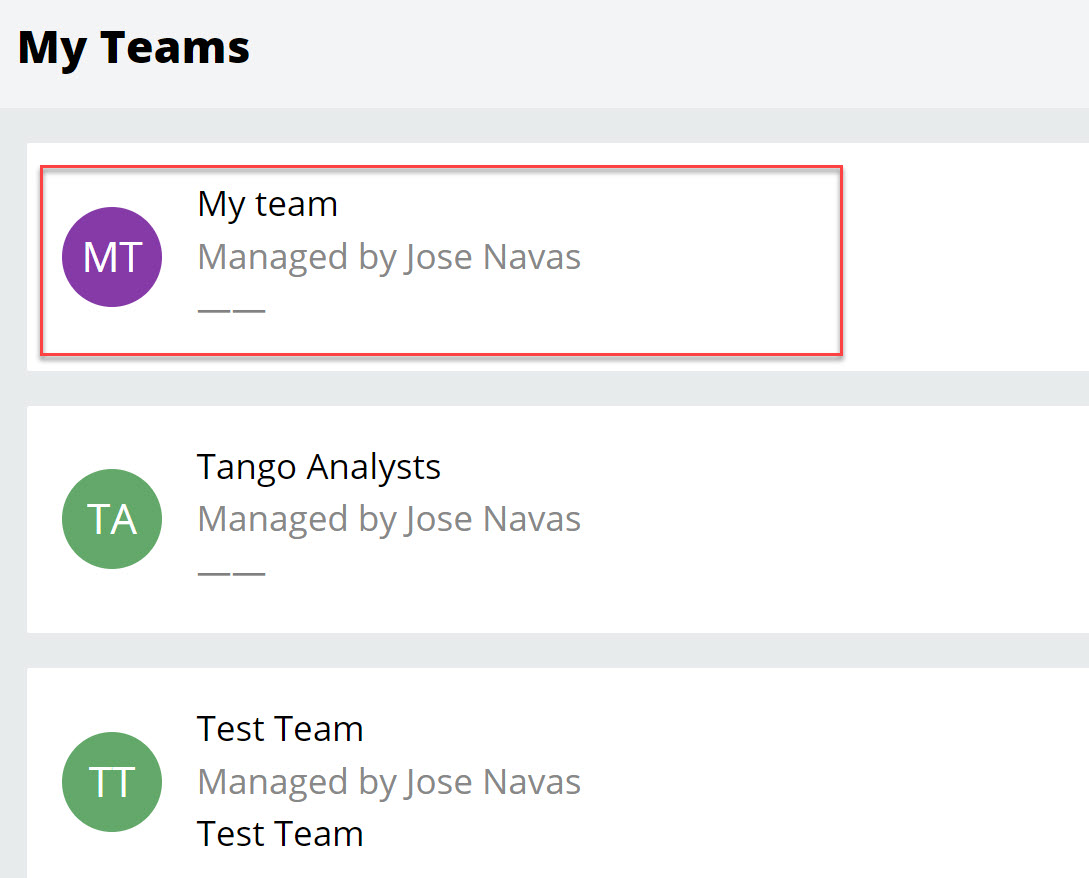This screenshot has width=1089, height=878.
Task: Open the Tango Analysts team name
Action: tap(319, 467)
